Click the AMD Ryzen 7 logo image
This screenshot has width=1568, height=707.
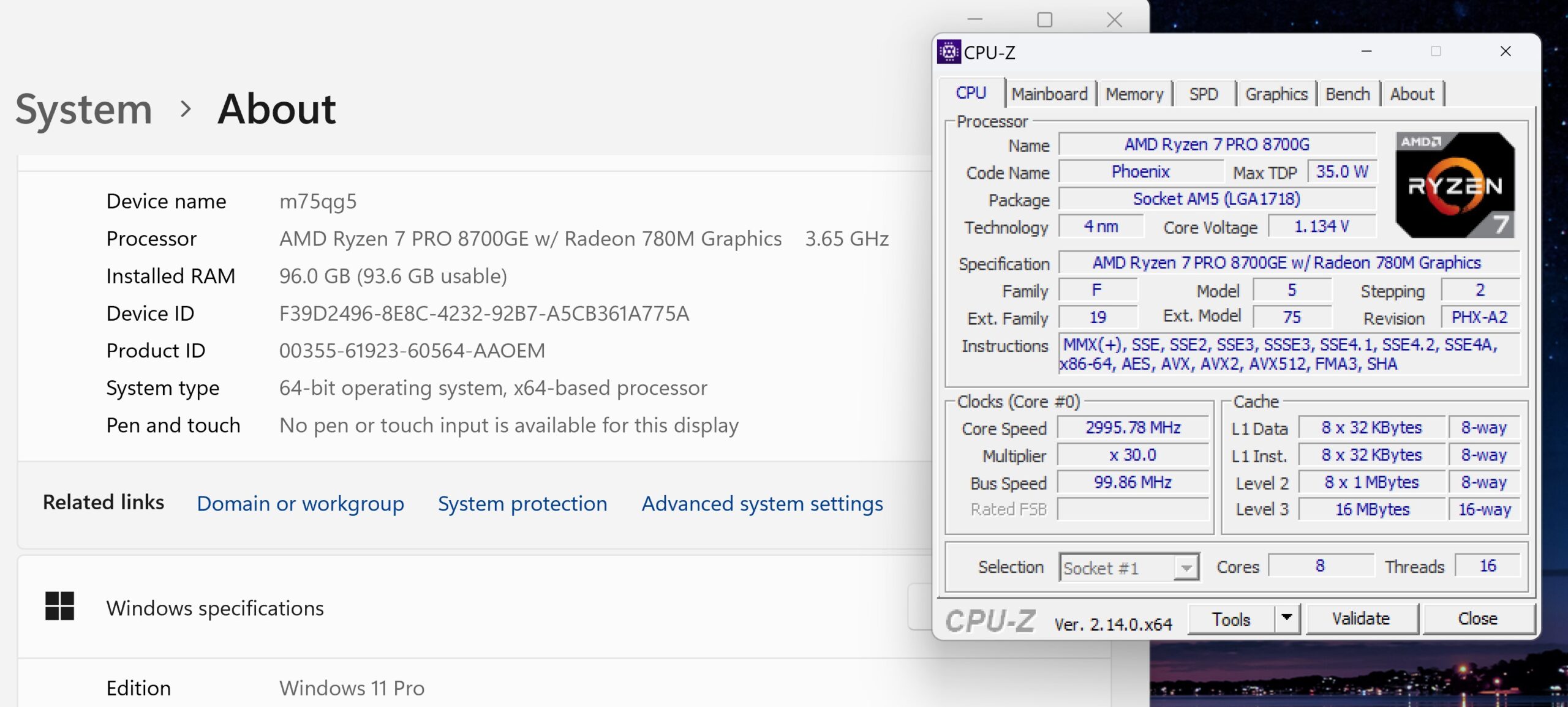tap(1455, 185)
